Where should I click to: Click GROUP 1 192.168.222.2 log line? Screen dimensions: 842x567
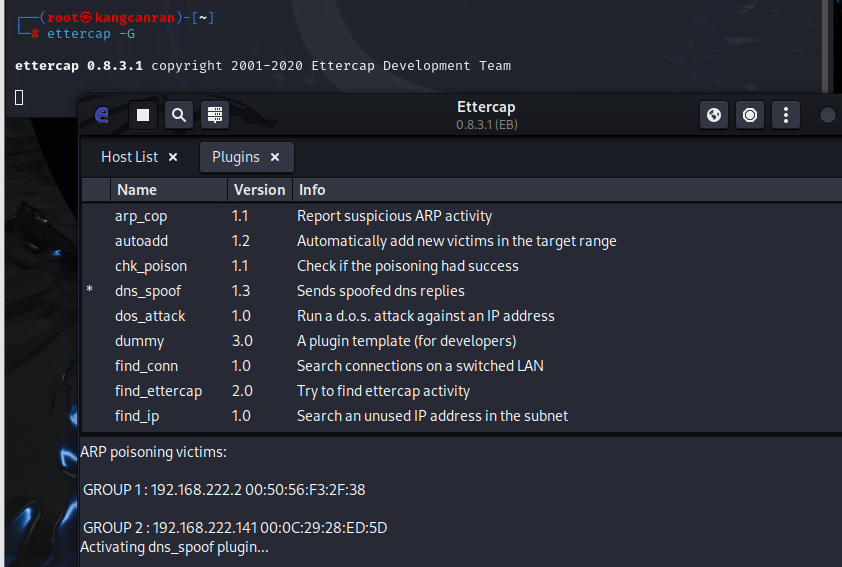(x=224, y=490)
